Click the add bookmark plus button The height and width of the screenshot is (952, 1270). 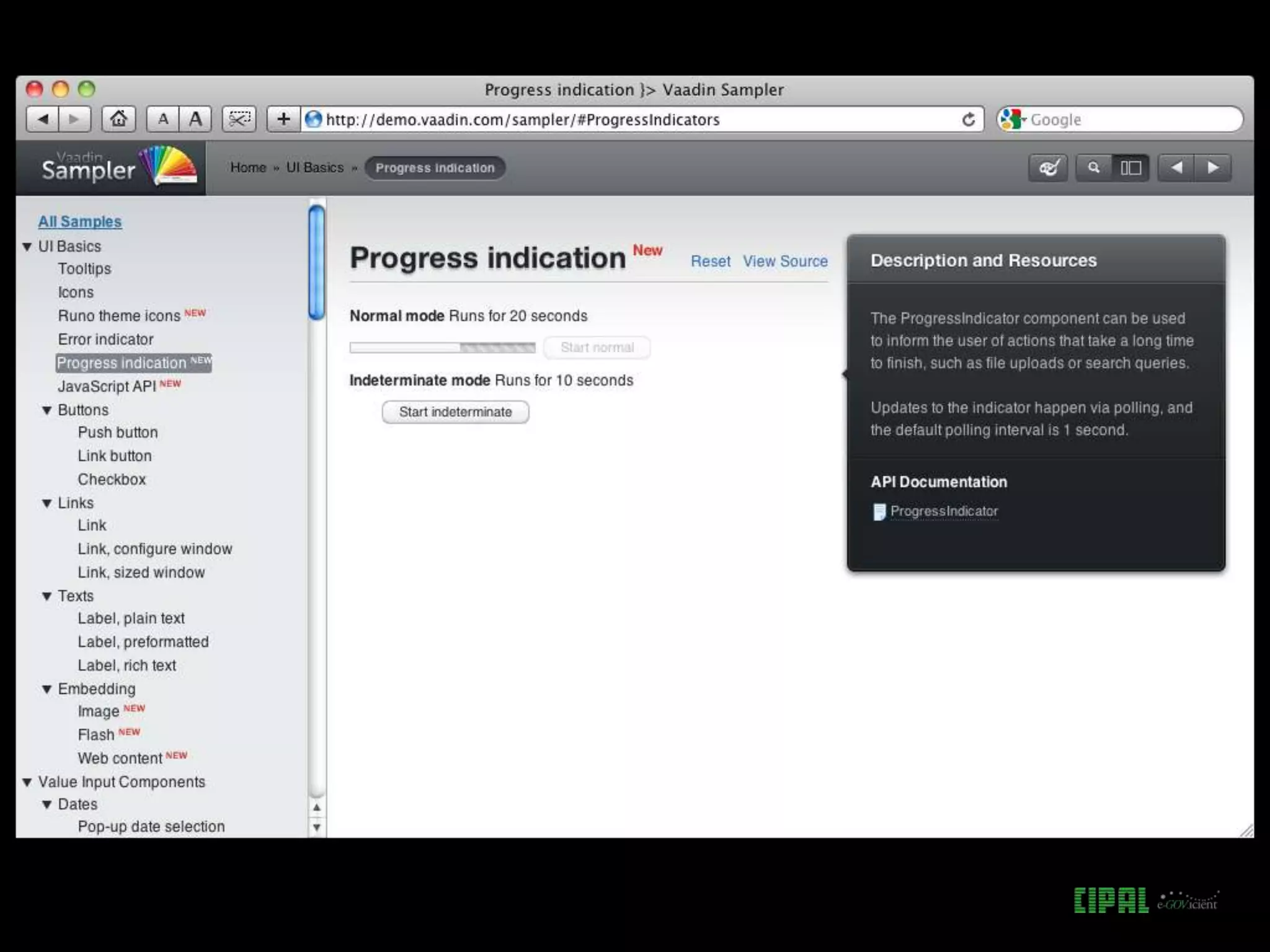[x=283, y=119]
